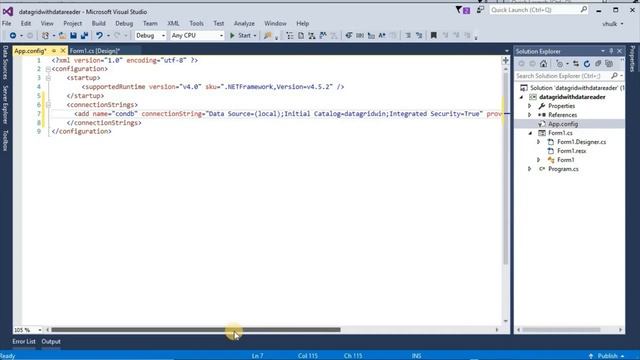This screenshot has height=360, width=640.
Task: Open the Project menu
Action: click(73, 24)
